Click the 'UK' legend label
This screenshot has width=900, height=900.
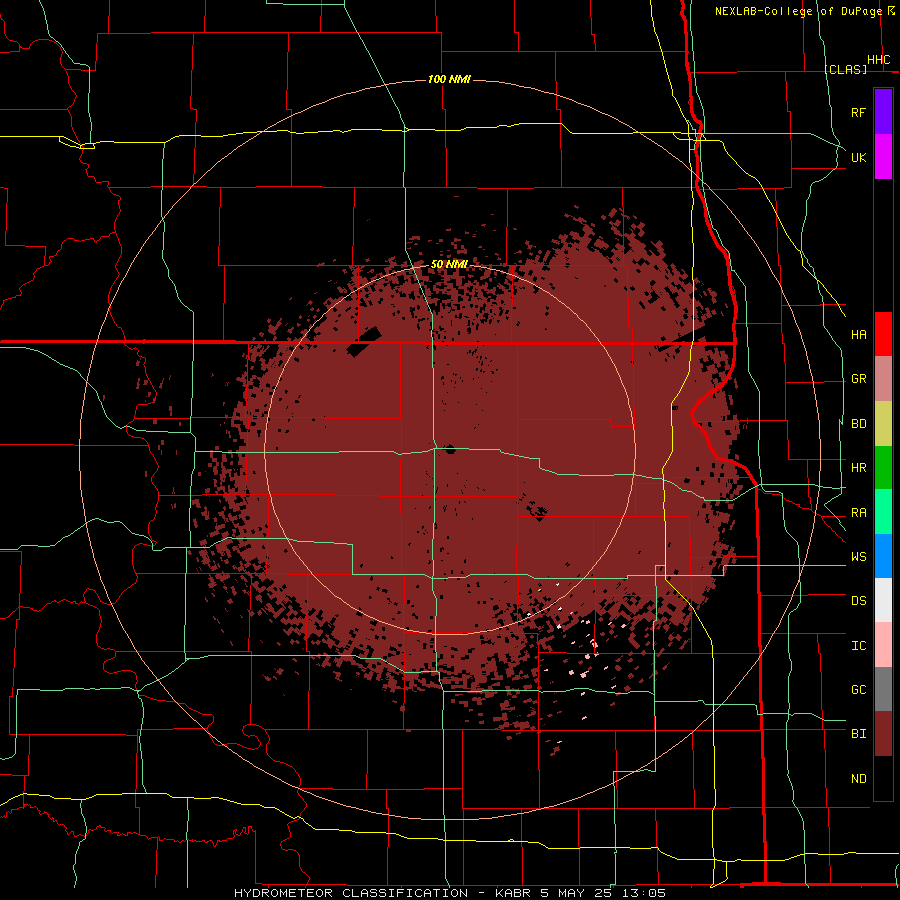coord(859,157)
